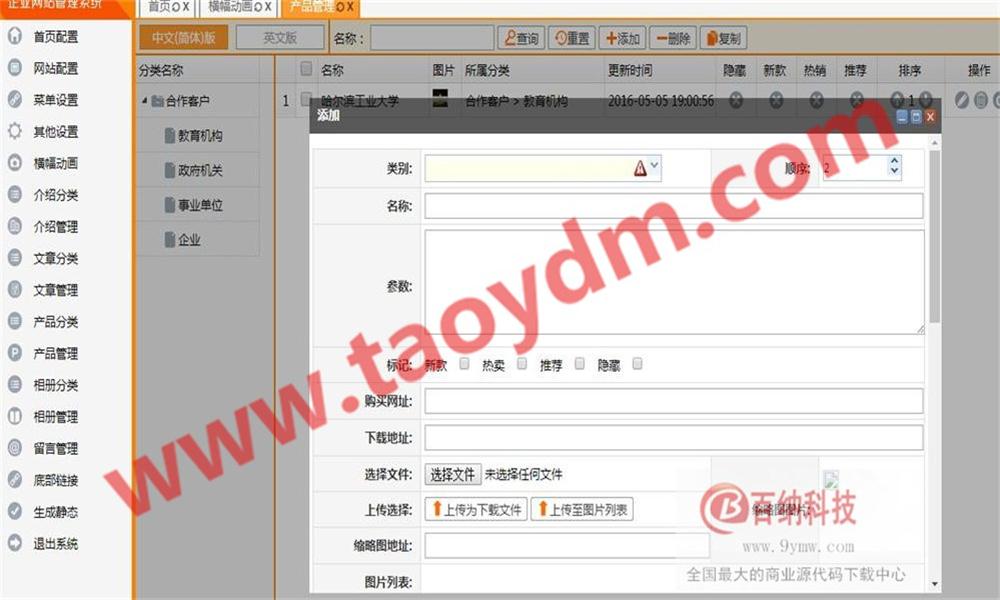Check the 推荐 flag checkbox in dialog
Image resolution: width=1000 pixels, height=600 pixels.
click(x=579, y=363)
